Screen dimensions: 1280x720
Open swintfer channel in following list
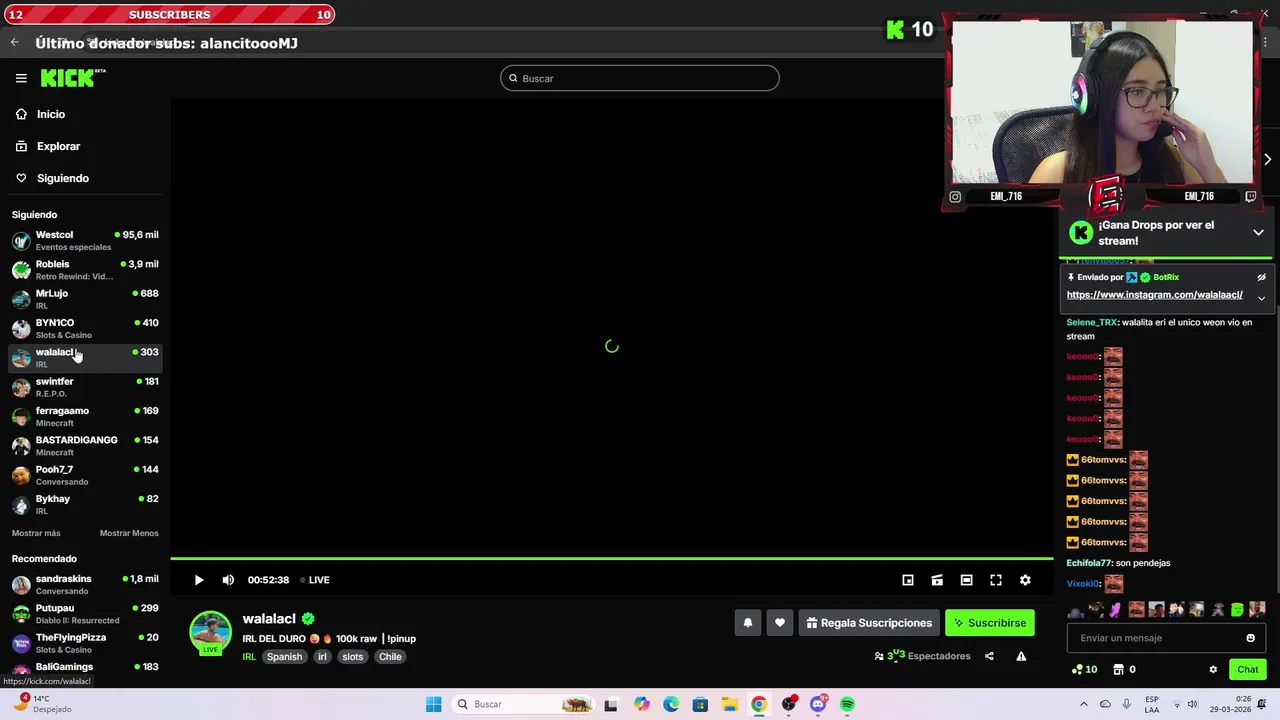click(85, 386)
